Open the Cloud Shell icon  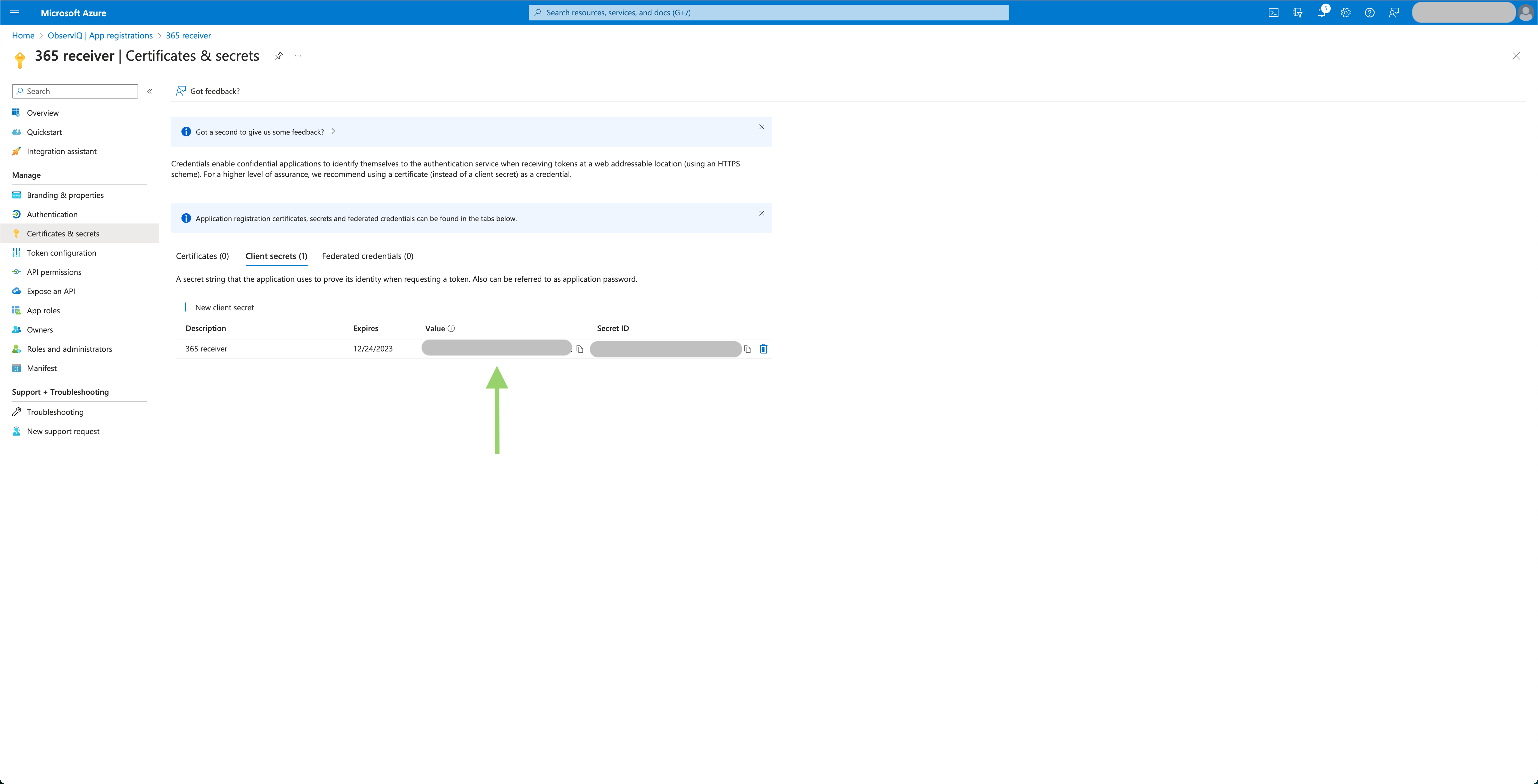click(x=1273, y=13)
